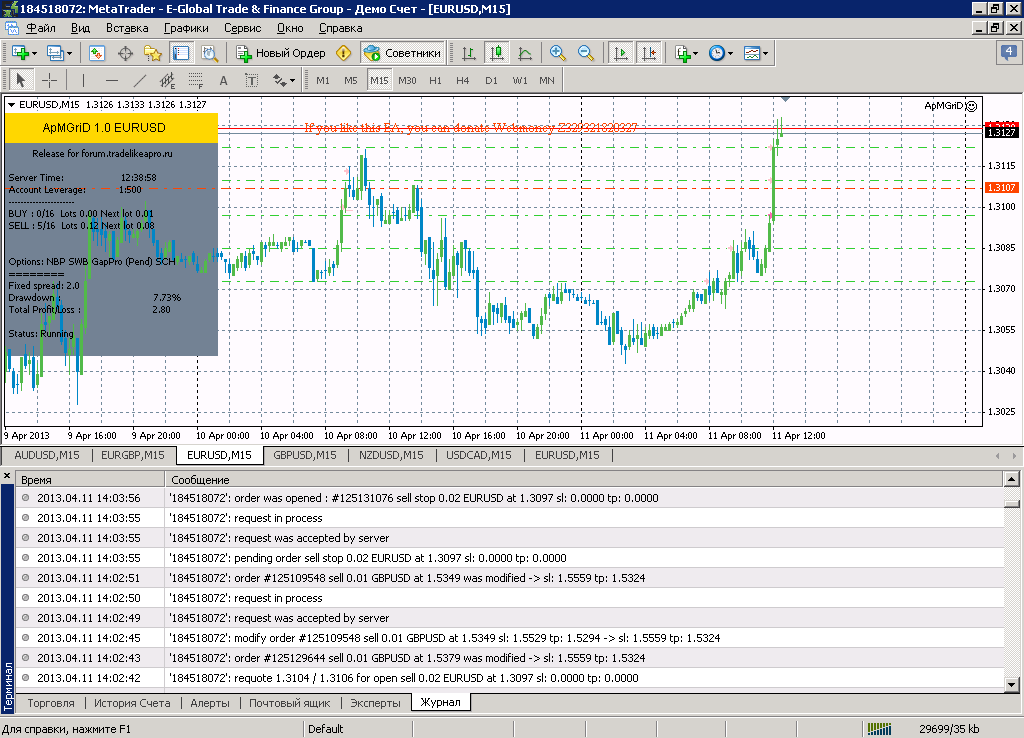Expand the Periods clock dropdown arrow
Screen dimensions: 1024x738
pyautogui.click(x=731, y=54)
